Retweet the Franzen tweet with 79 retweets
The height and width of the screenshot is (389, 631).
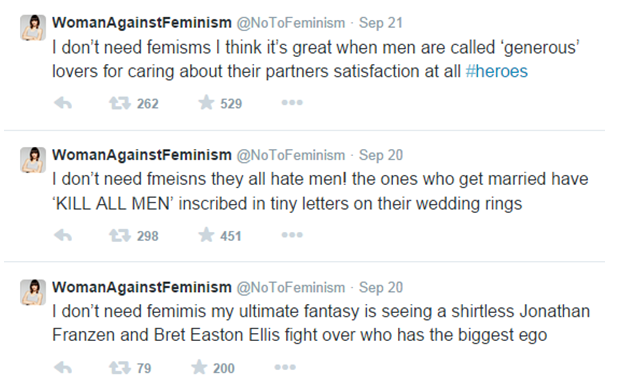coord(120,368)
